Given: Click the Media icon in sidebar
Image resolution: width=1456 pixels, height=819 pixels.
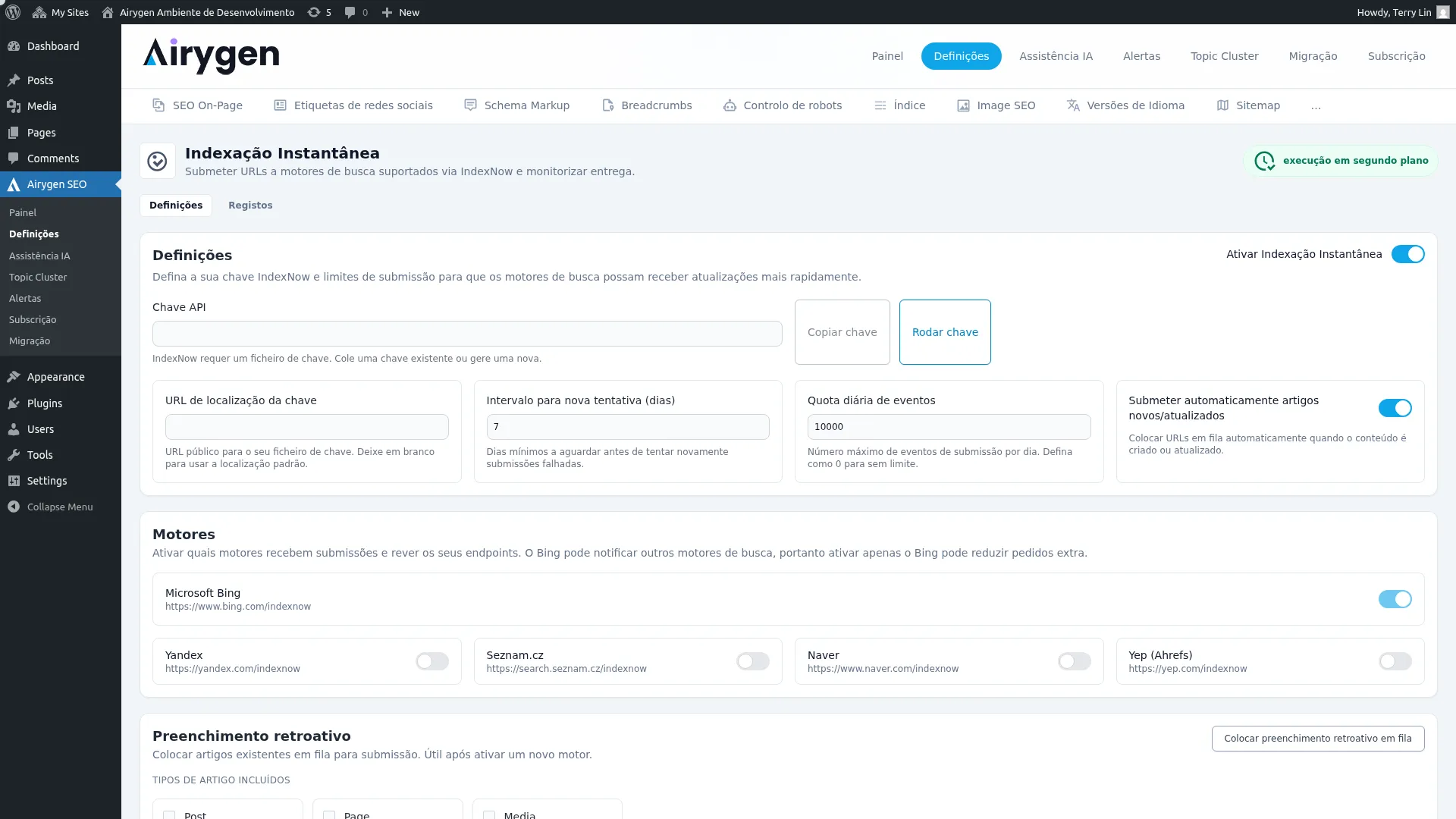Looking at the screenshot, I should click(x=14, y=106).
